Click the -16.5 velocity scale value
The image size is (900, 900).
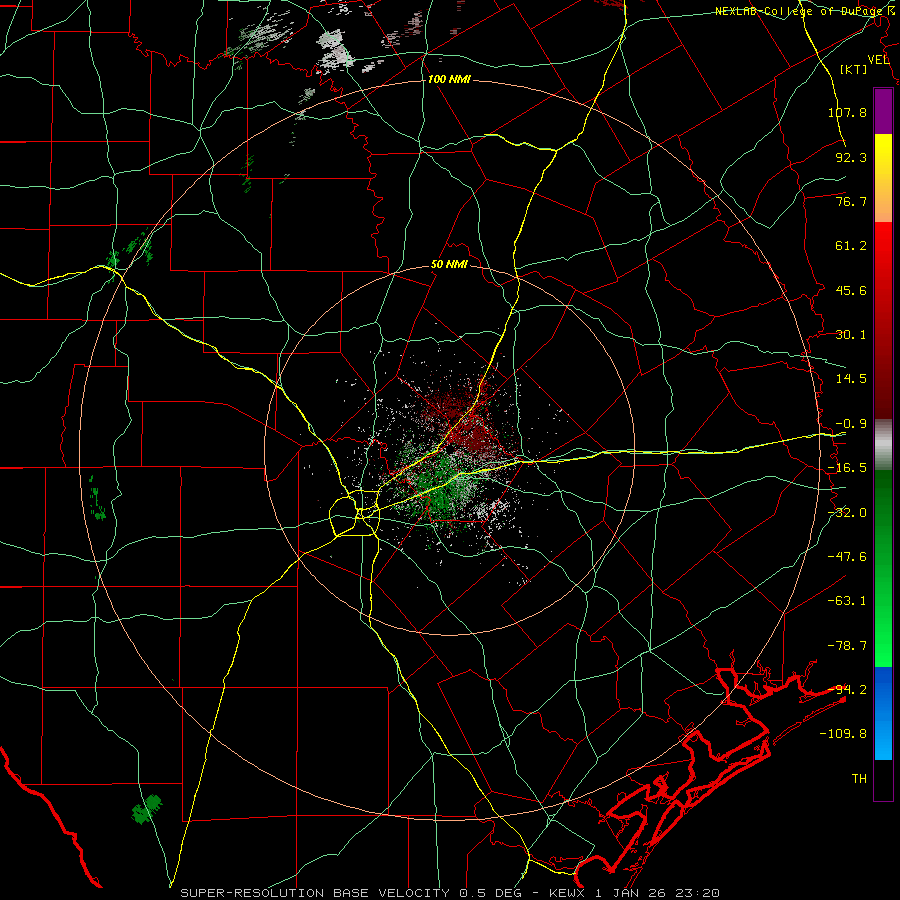[847, 468]
